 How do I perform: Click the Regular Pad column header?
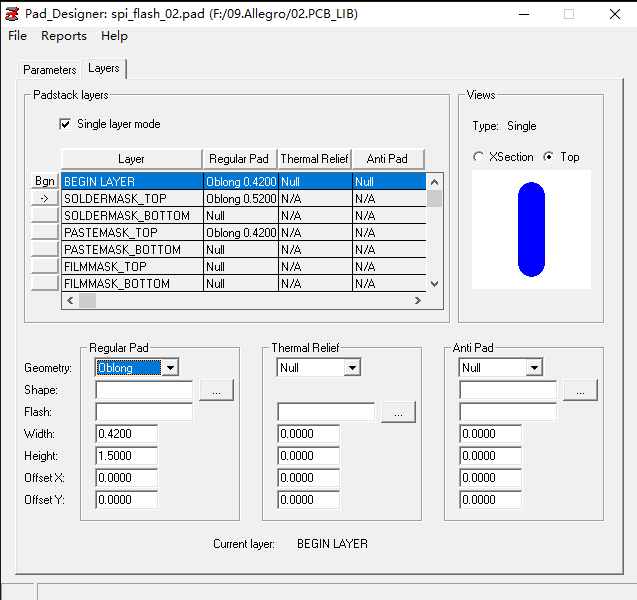(239, 159)
